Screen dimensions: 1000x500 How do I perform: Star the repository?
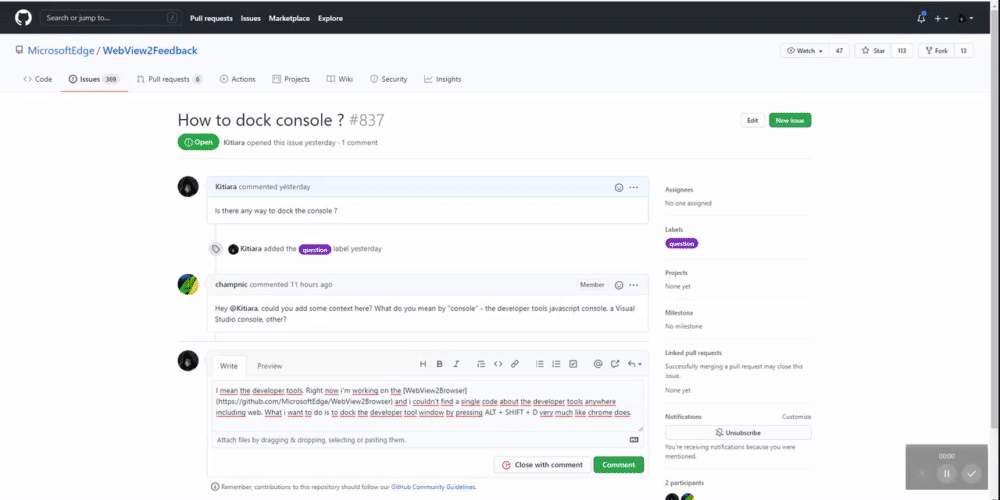click(x=873, y=51)
